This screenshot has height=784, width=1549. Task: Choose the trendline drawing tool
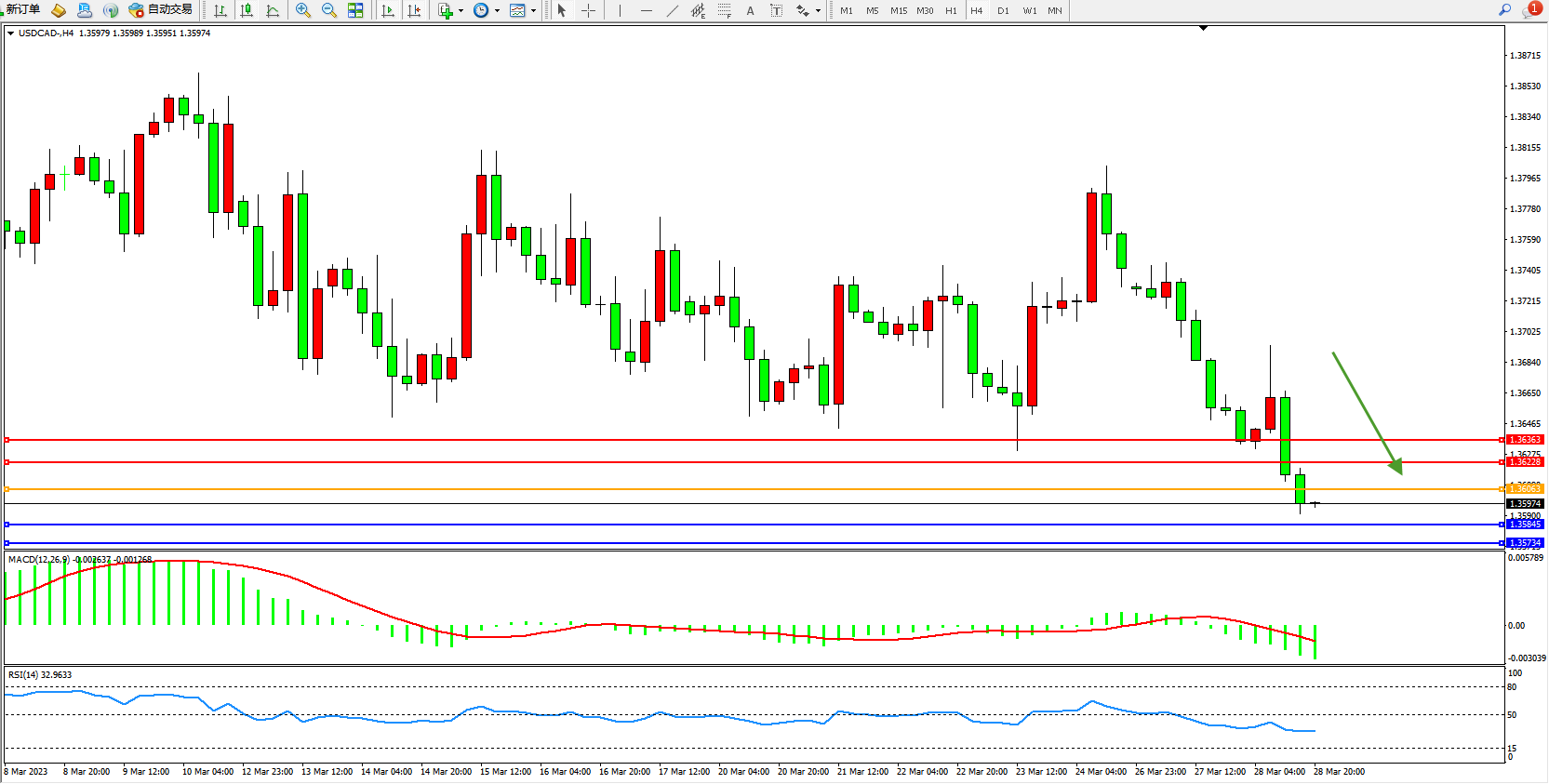[x=673, y=10]
